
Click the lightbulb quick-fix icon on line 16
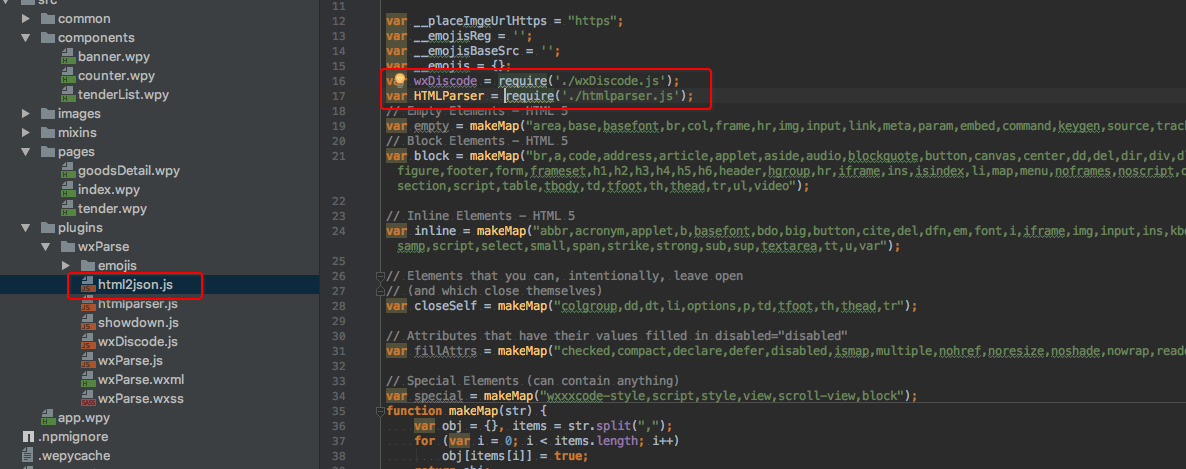(397, 81)
